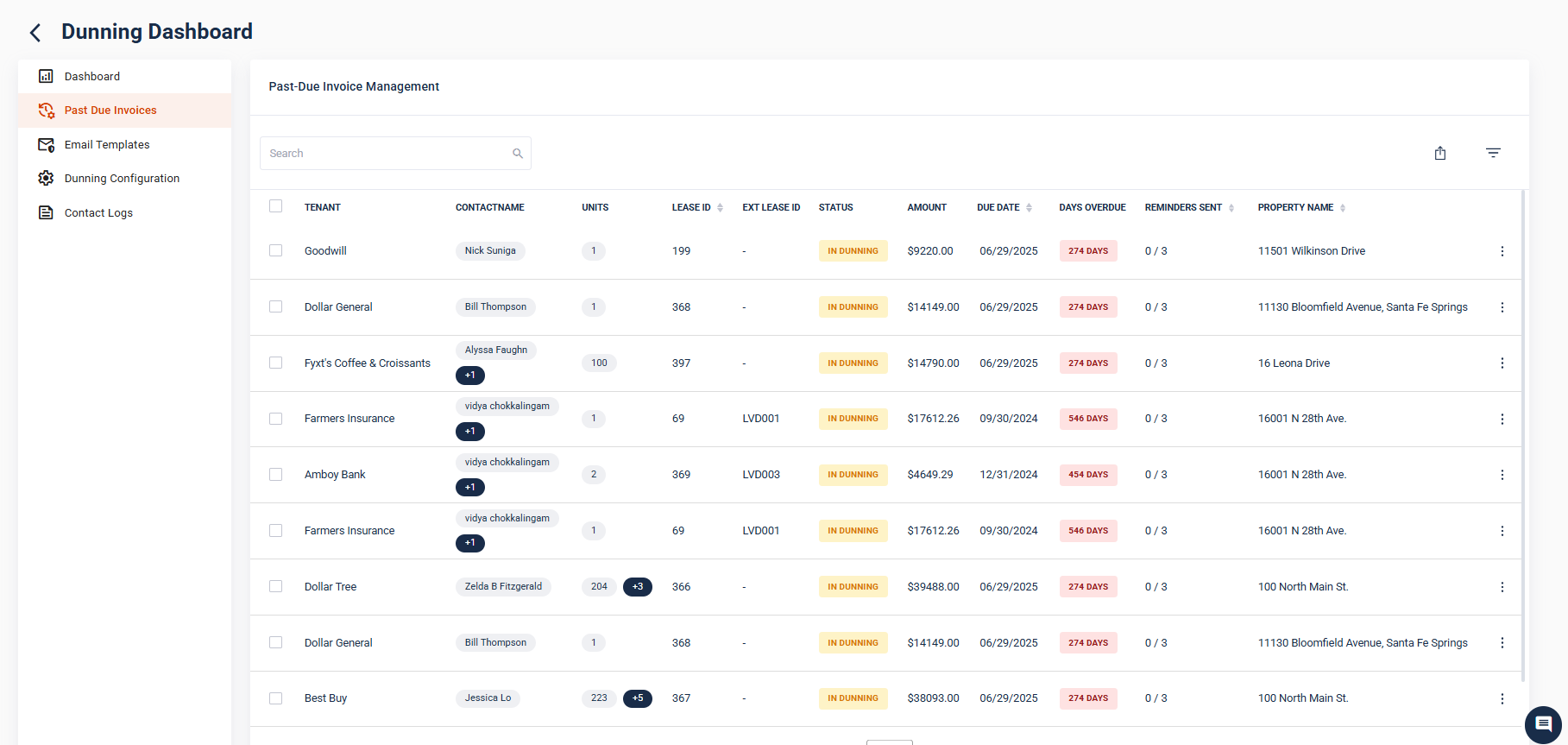Click the 223 units chip

[599, 698]
